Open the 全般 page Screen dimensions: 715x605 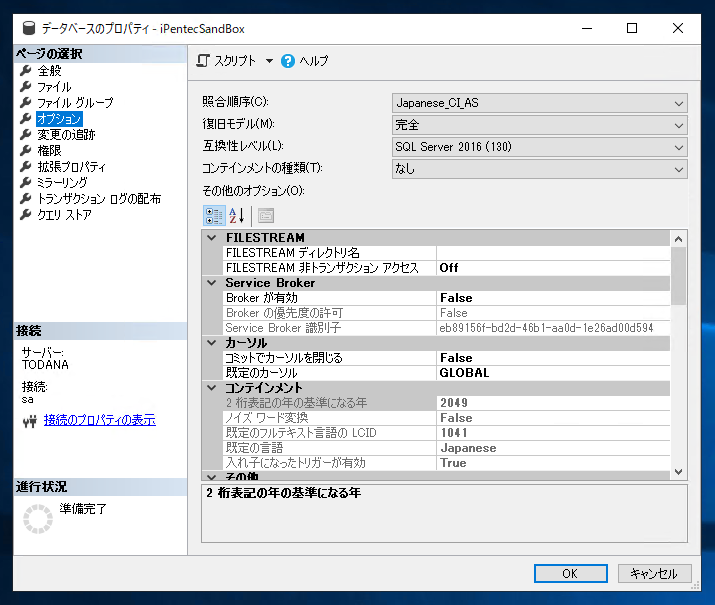[49, 71]
